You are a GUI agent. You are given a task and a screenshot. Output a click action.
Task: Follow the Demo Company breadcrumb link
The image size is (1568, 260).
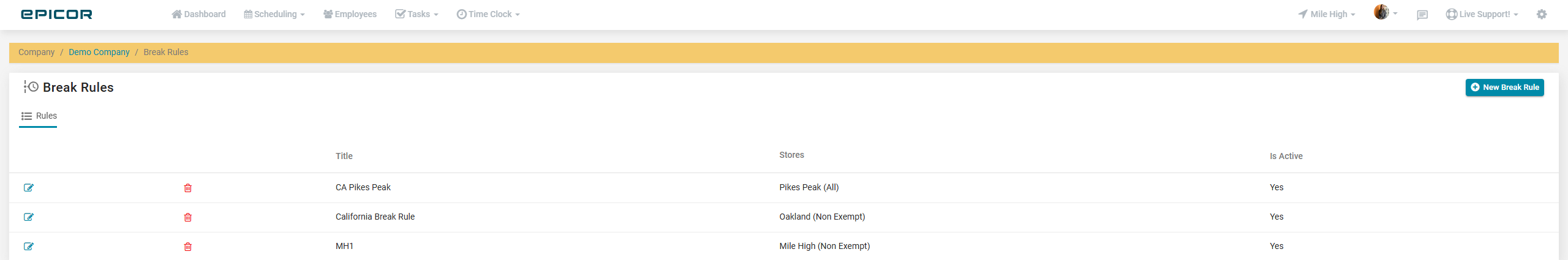[99, 52]
